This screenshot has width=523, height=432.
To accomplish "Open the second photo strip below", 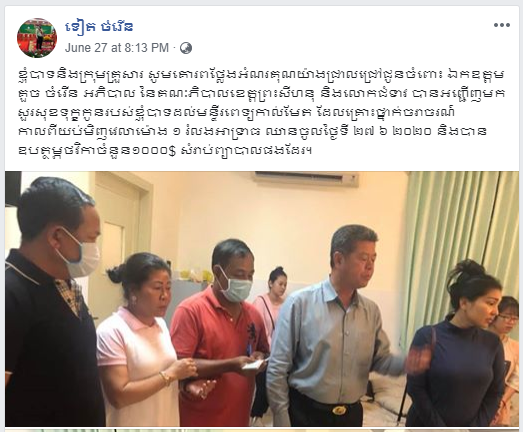I will coord(262,430).
